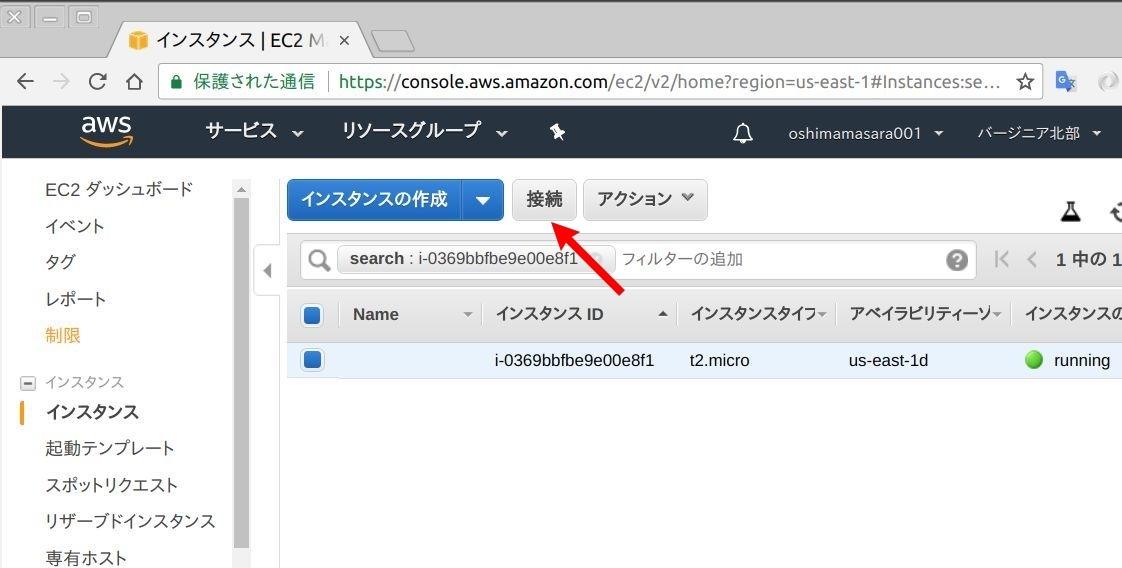Image resolution: width=1122 pixels, height=568 pixels.
Task: Click instance ID i-0369bbfbe9e00e8f1 in table row
Action: point(574,361)
